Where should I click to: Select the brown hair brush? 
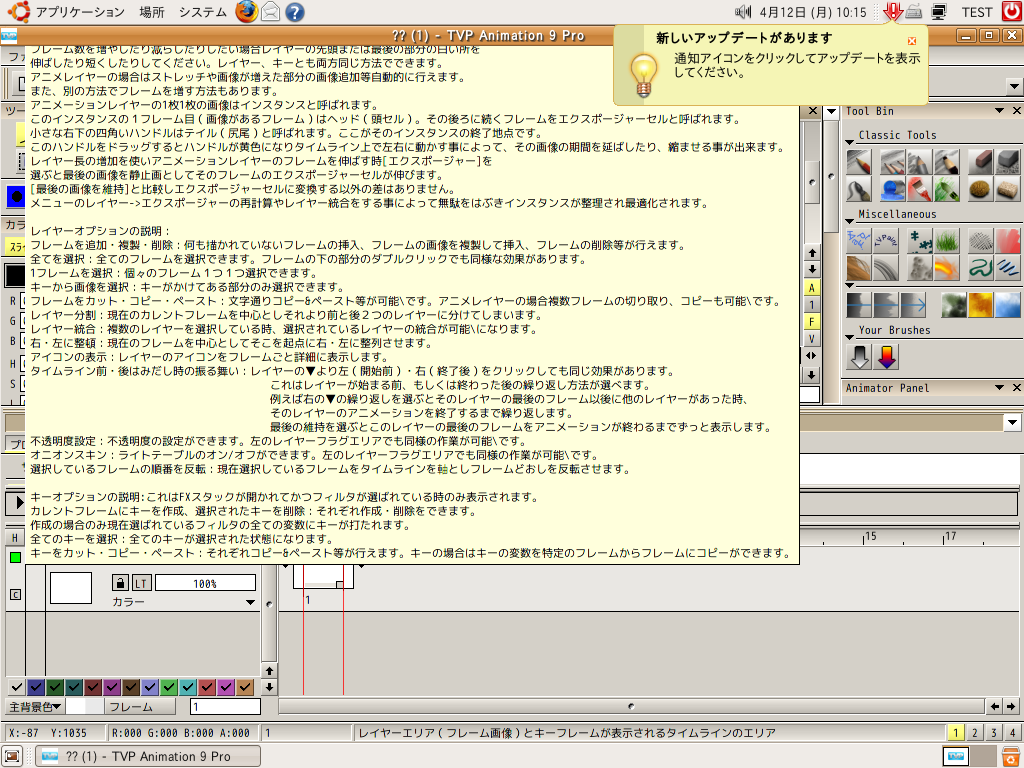point(859,268)
